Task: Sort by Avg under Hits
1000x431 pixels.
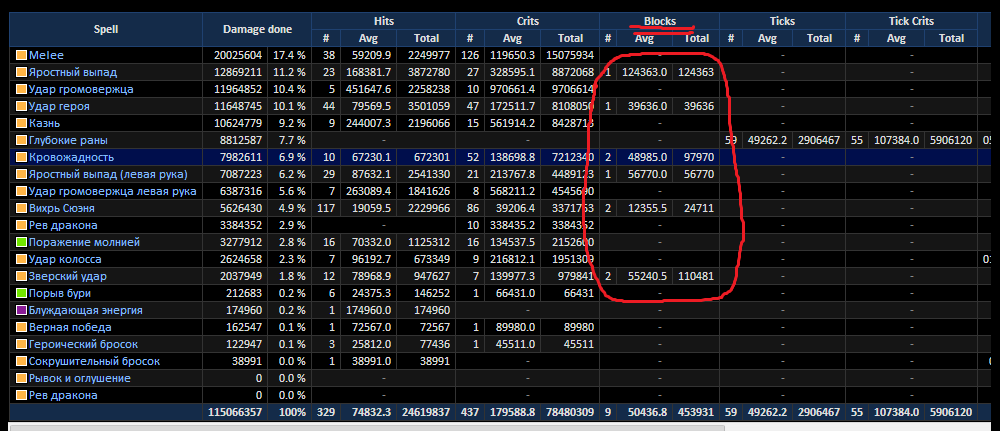Action: (369, 38)
